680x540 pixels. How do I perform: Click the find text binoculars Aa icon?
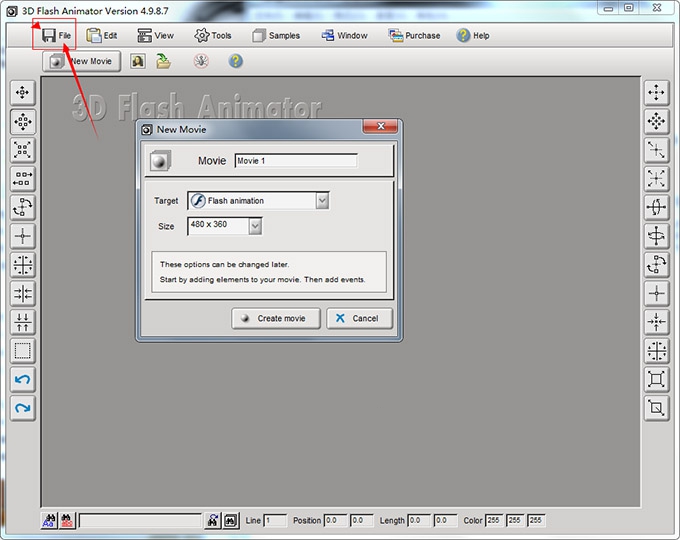click(49, 520)
